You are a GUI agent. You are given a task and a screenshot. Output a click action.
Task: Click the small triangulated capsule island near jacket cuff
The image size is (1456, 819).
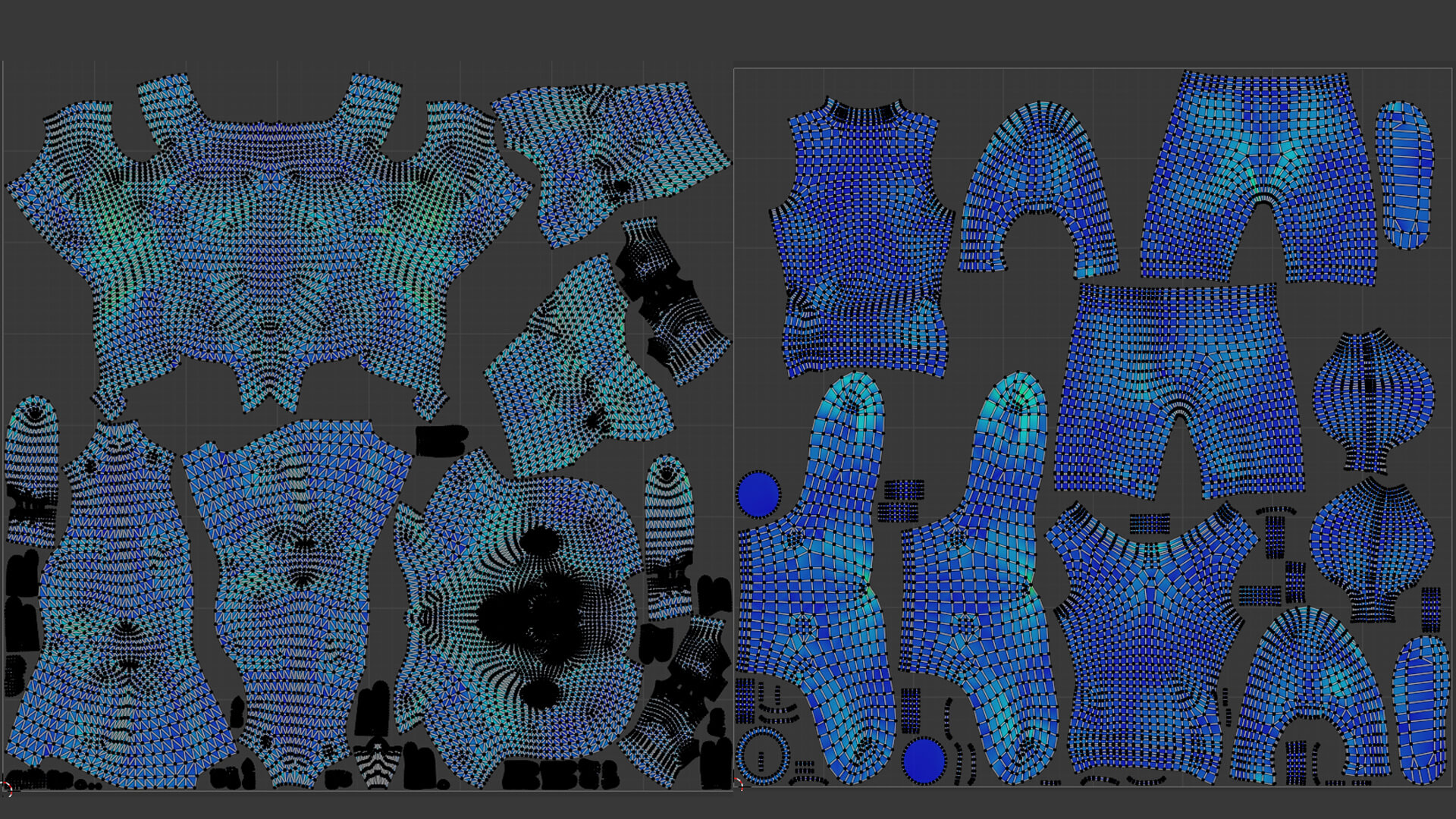(x=32, y=463)
